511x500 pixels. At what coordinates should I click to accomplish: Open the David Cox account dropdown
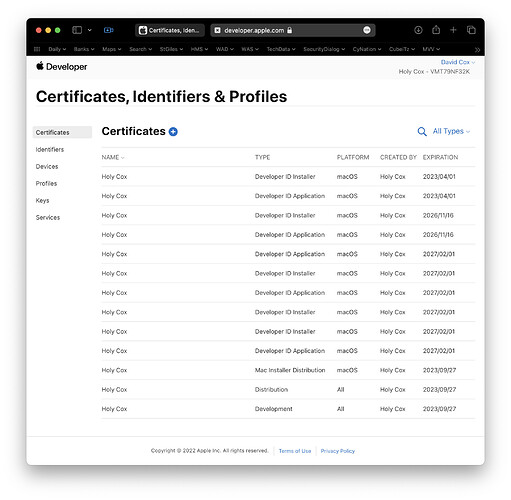[458, 62]
